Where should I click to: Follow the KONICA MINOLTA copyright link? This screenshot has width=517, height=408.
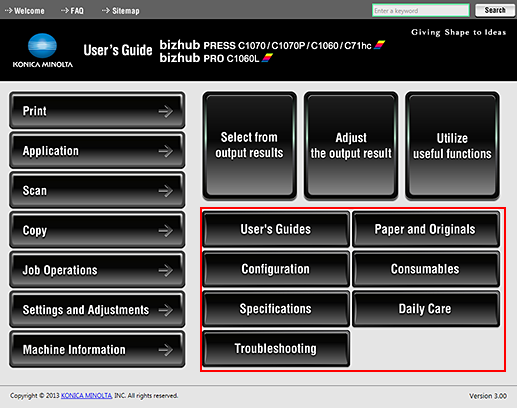(x=86, y=396)
